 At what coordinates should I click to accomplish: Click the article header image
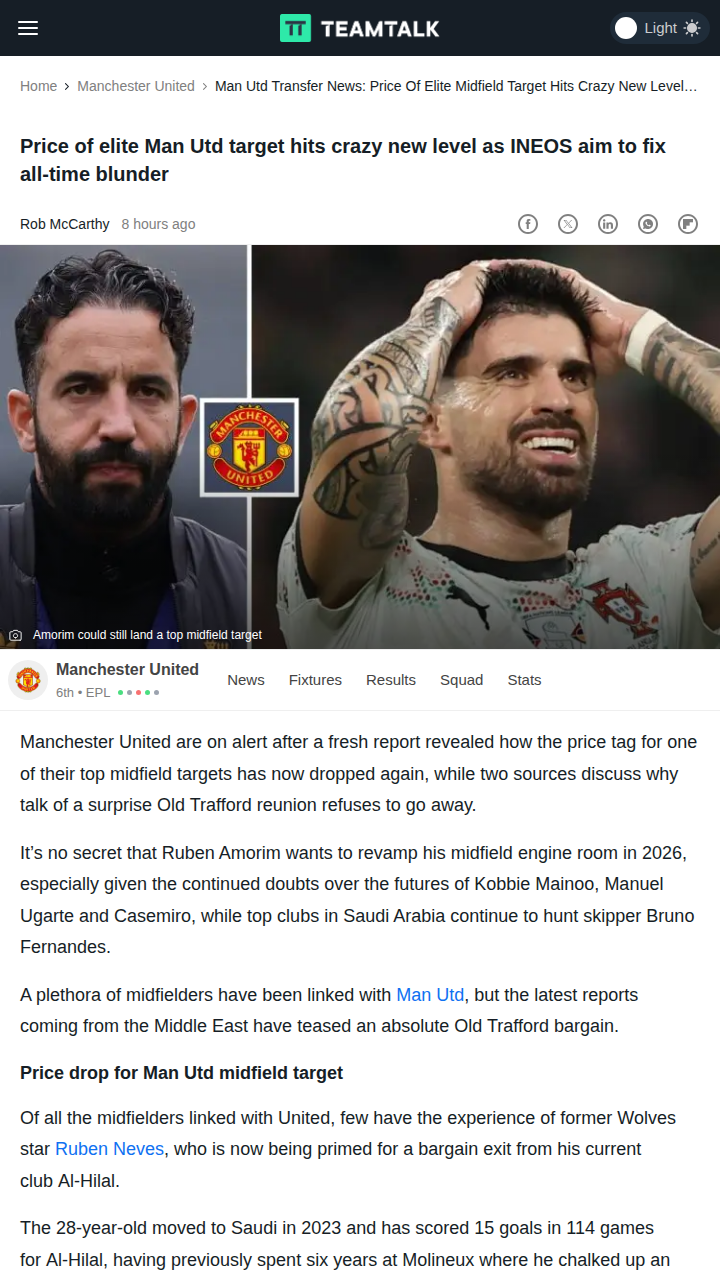[x=360, y=447]
